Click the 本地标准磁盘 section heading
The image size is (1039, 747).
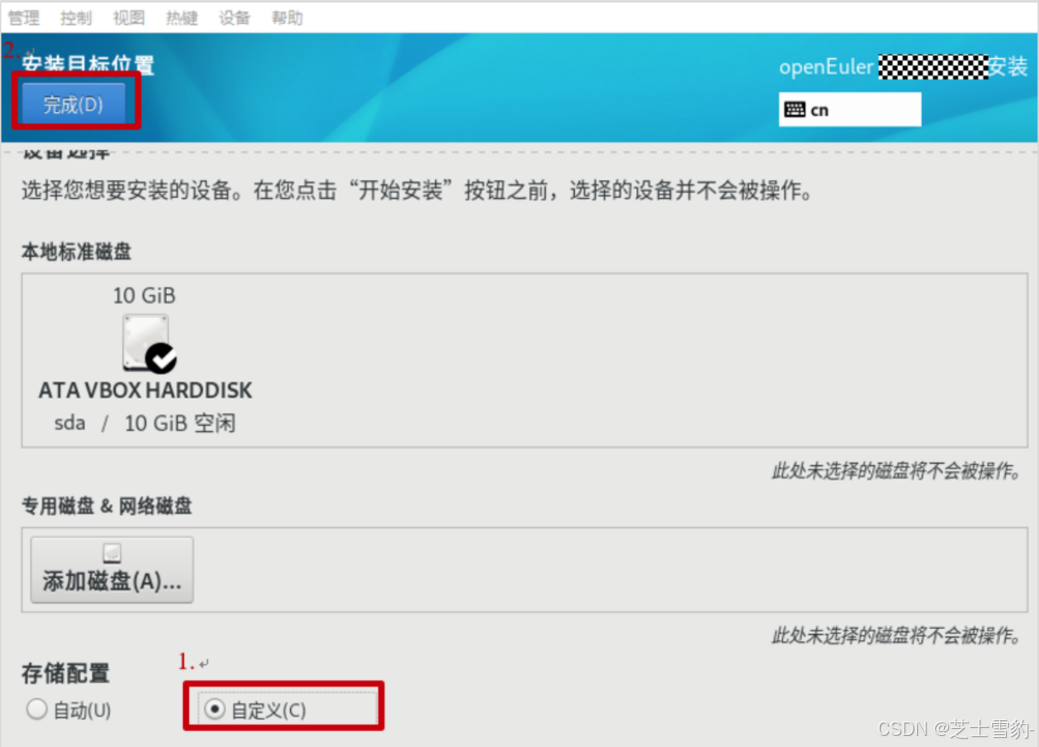(76, 252)
